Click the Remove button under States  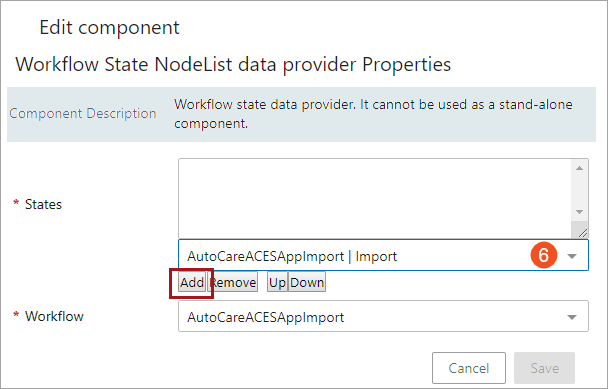click(x=233, y=282)
